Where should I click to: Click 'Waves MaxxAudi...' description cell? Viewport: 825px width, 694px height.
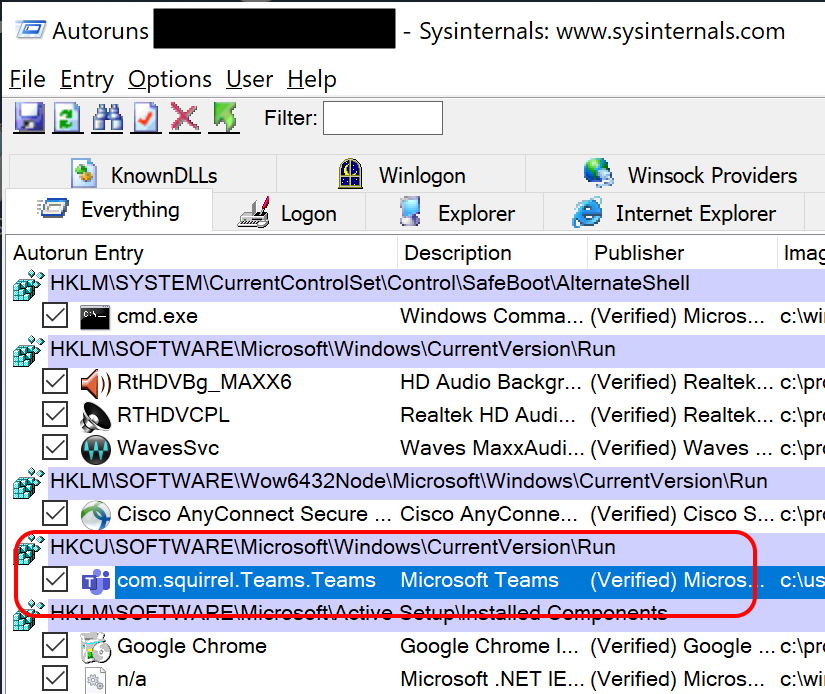click(x=492, y=448)
